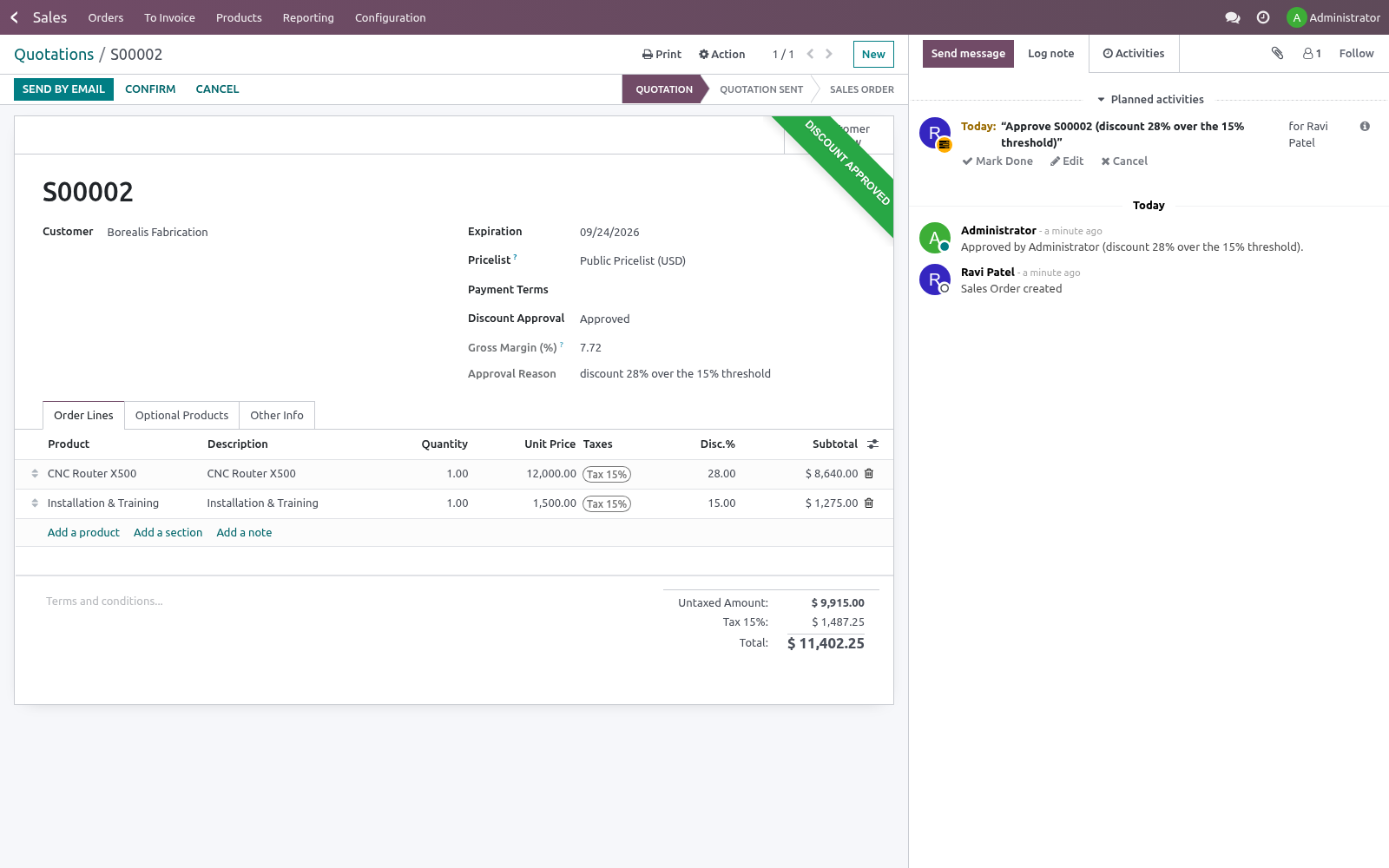Open optional columns settings in order lines
The image size is (1389, 868).
873,444
